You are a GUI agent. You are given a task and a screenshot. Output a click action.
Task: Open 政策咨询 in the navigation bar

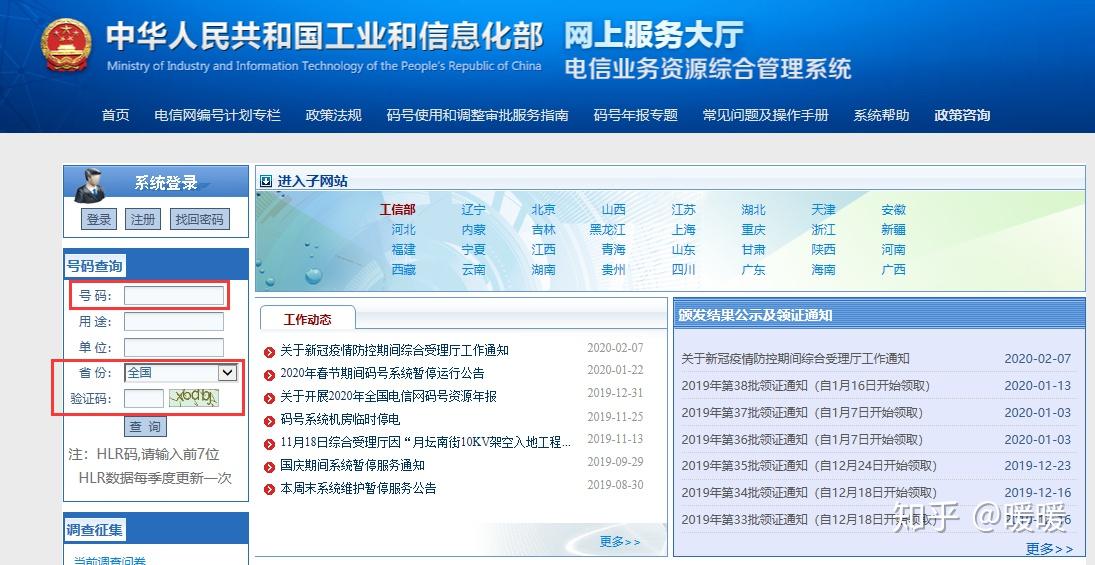962,115
